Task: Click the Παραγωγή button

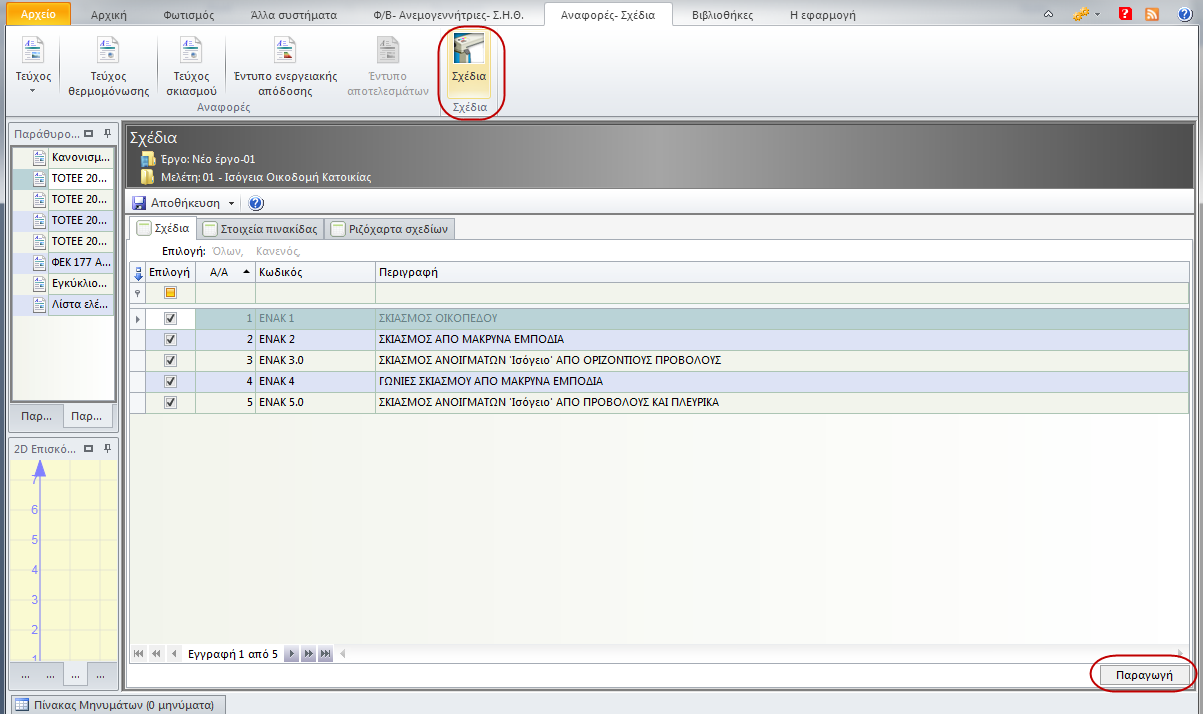Action: pos(1142,675)
